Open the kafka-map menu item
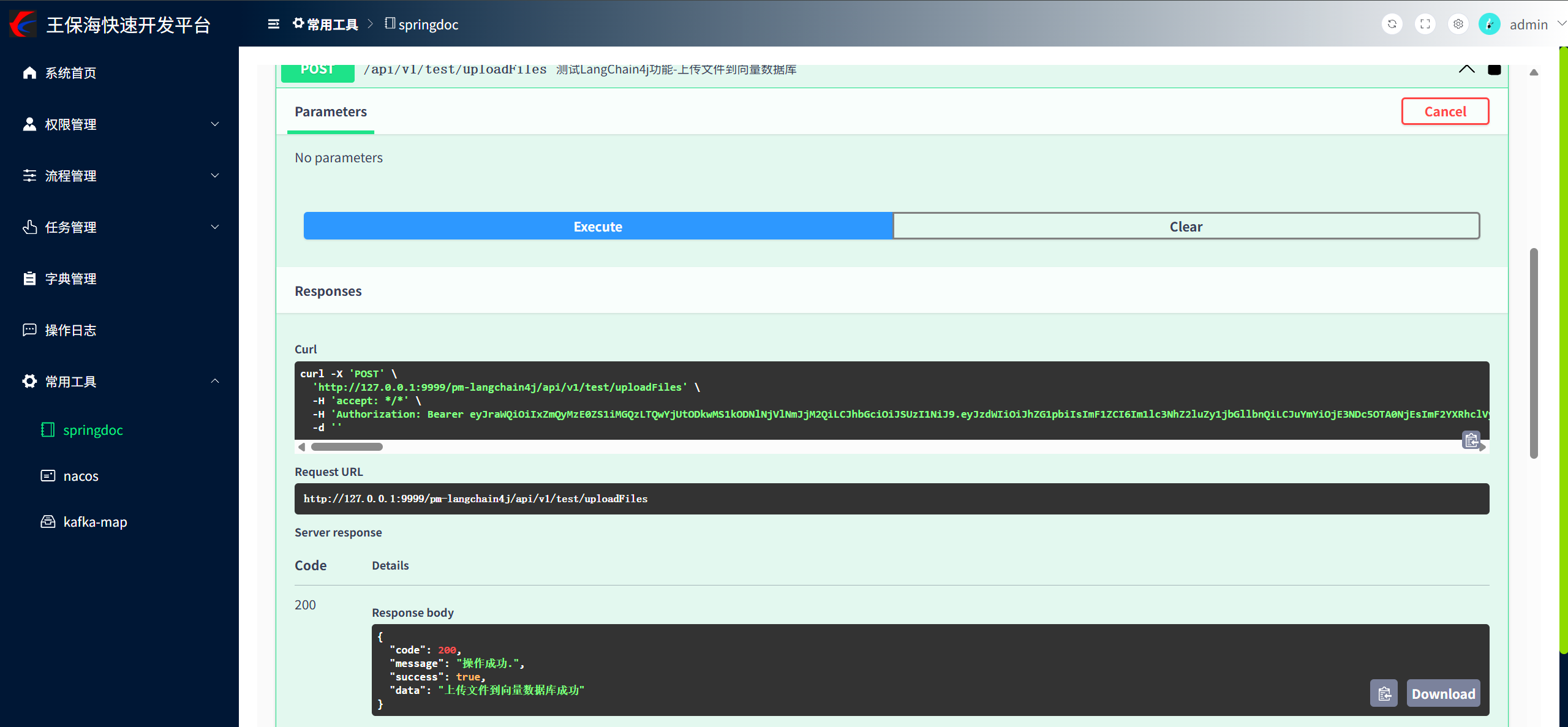 (95, 522)
